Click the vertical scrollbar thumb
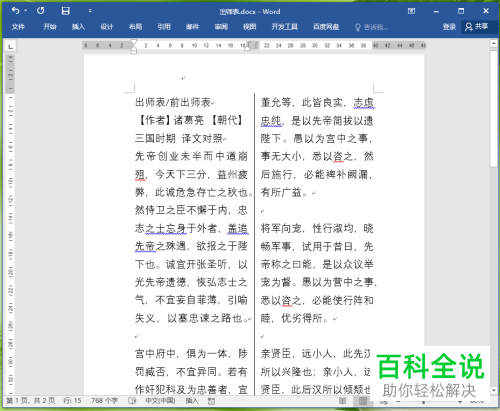500x411 pixels. (494, 108)
